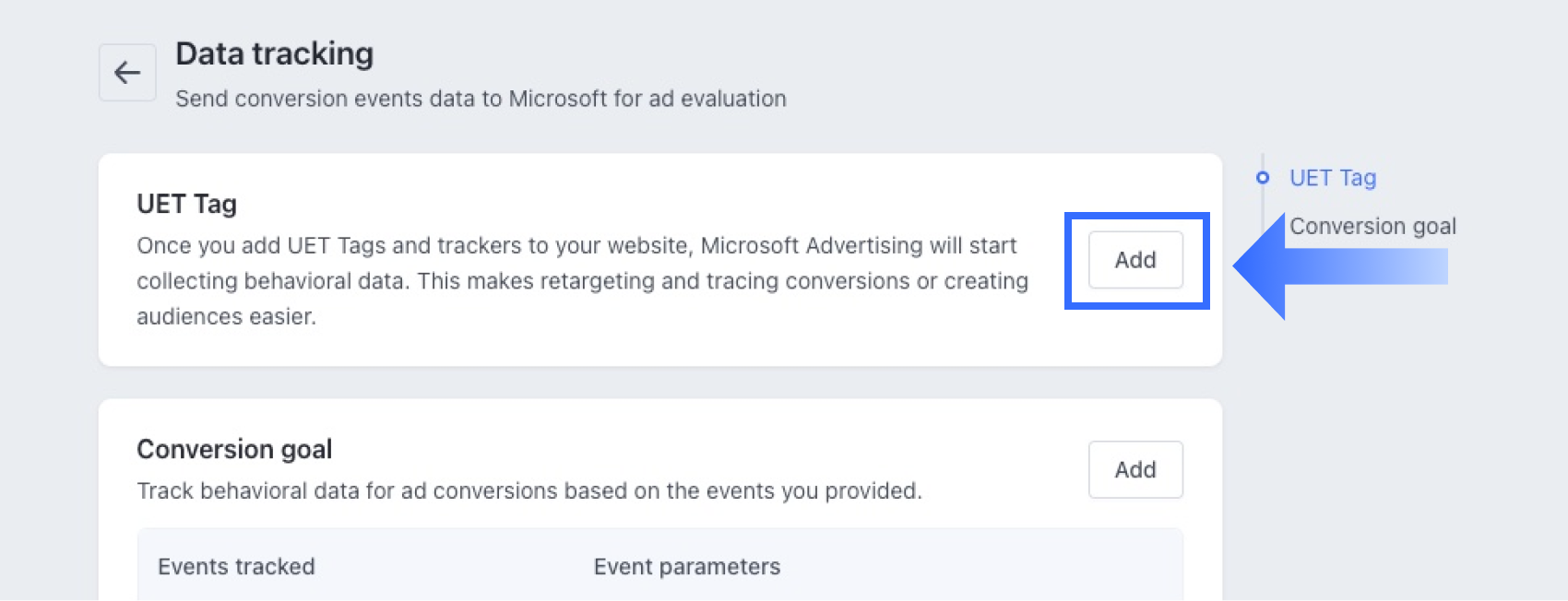This screenshot has width=1568, height=601.
Task: Click the page subtitle about sending conversion events
Action: 481,99
